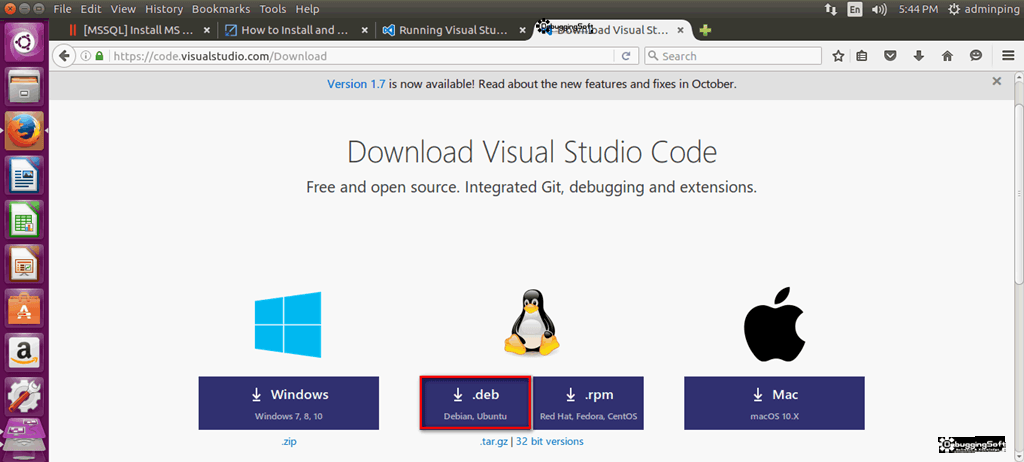Click the .tar.gz download link
The height and width of the screenshot is (462, 1024).
[x=493, y=442]
